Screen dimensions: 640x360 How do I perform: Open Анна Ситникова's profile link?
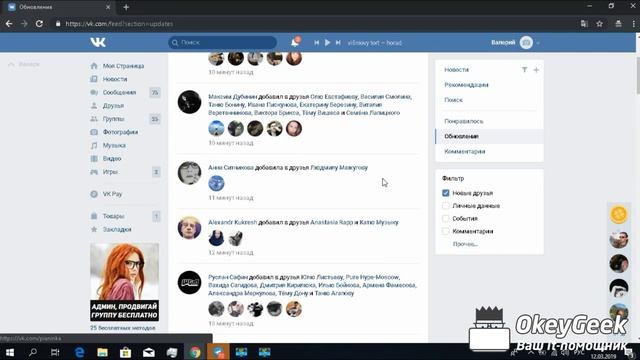tap(231, 167)
